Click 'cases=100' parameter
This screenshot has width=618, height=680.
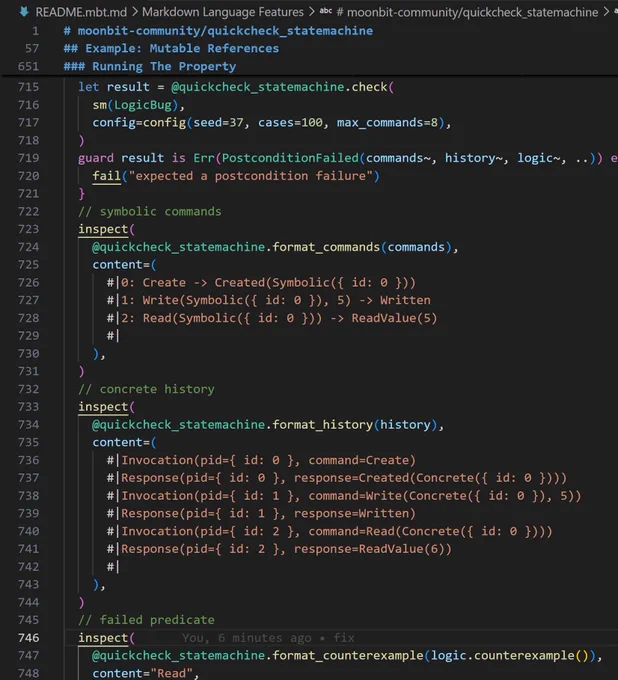point(290,123)
